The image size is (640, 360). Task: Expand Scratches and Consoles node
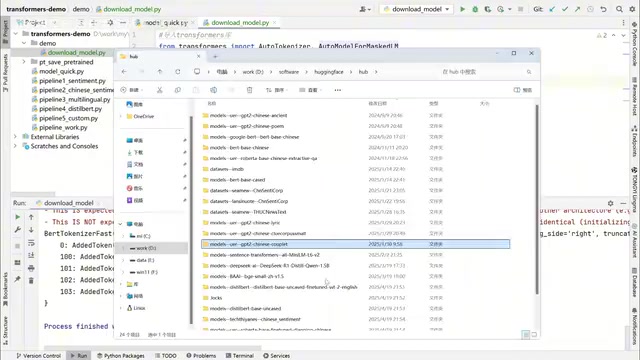tap(16, 146)
